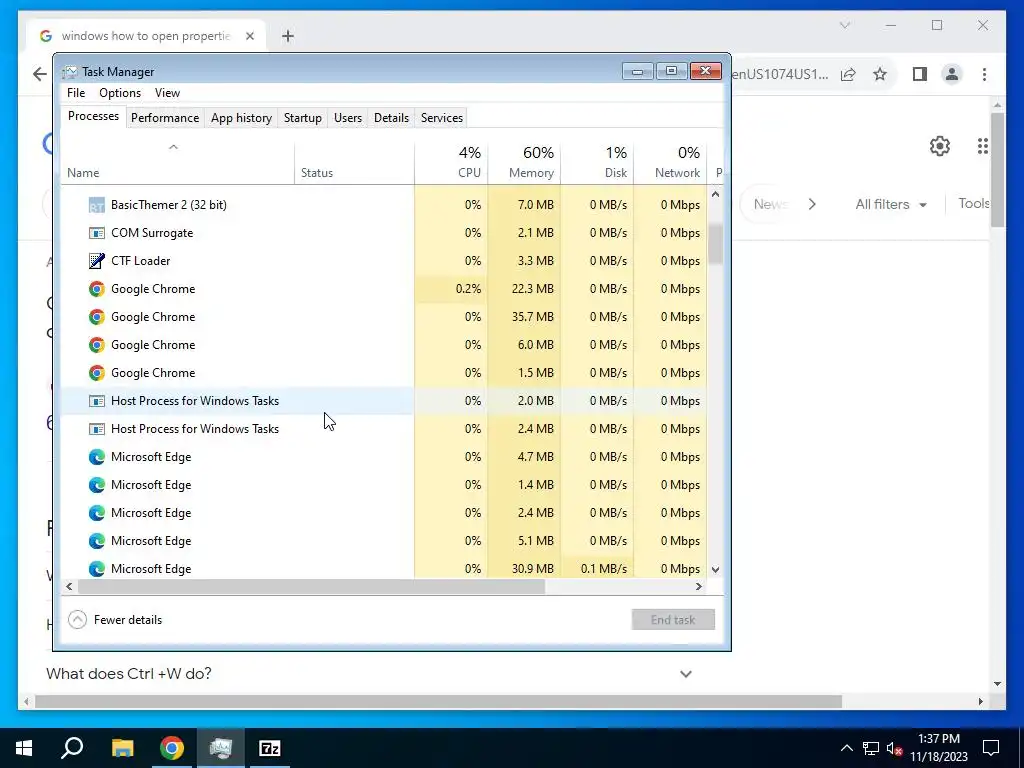Image resolution: width=1024 pixels, height=768 pixels.
Task: Expand 'What does Ctrl +W do?' question
Action: click(686, 674)
